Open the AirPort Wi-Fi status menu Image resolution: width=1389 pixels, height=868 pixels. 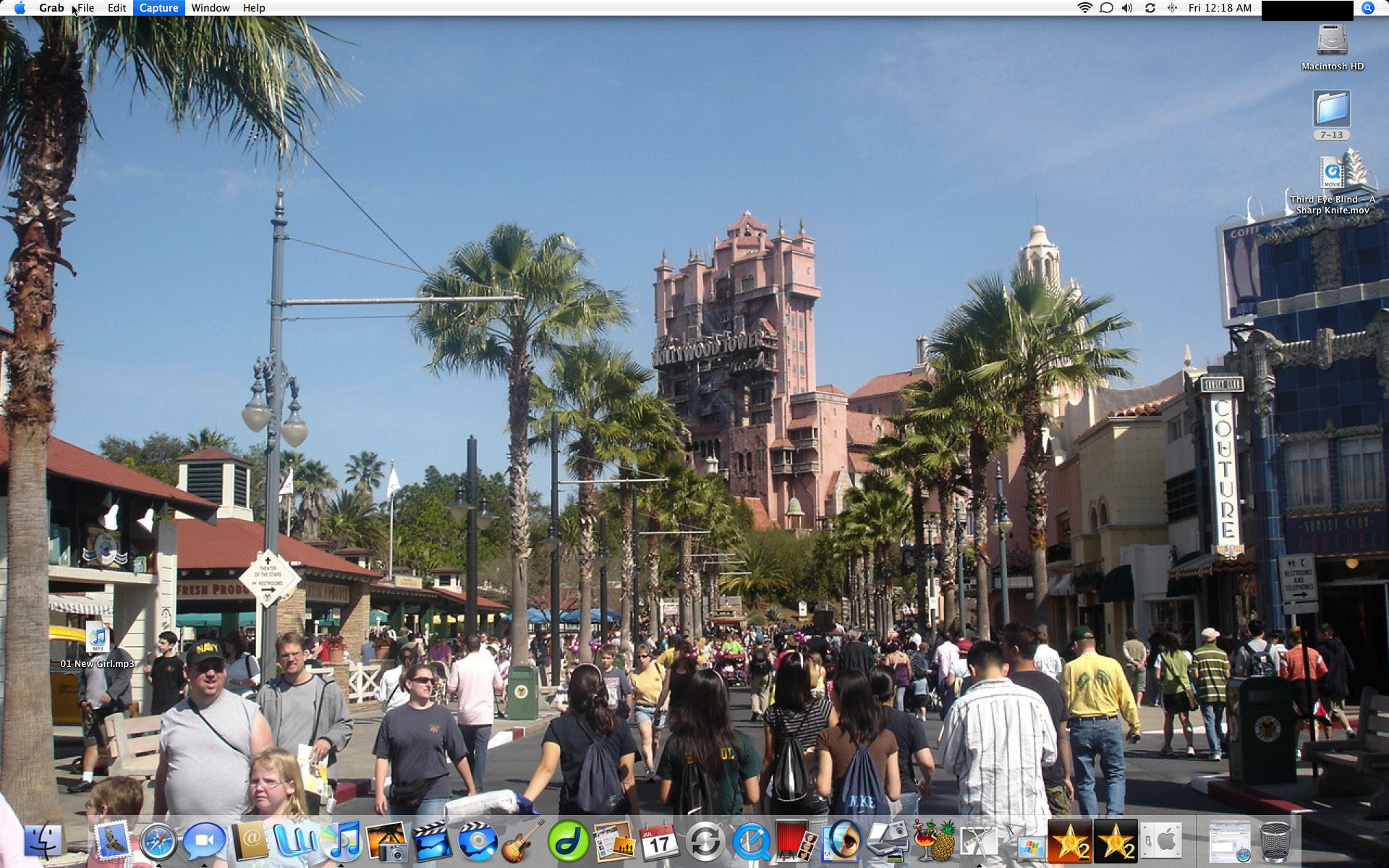coord(1084,8)
